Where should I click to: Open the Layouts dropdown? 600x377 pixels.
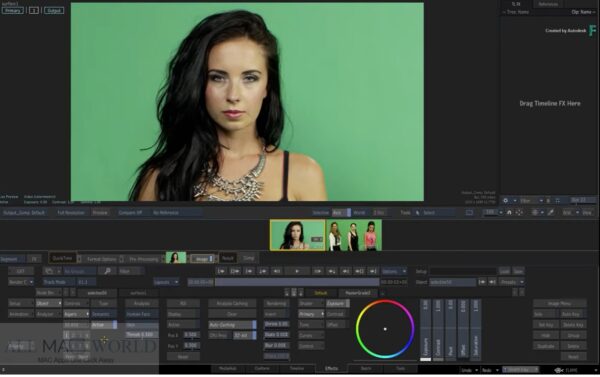pos(166,282)
